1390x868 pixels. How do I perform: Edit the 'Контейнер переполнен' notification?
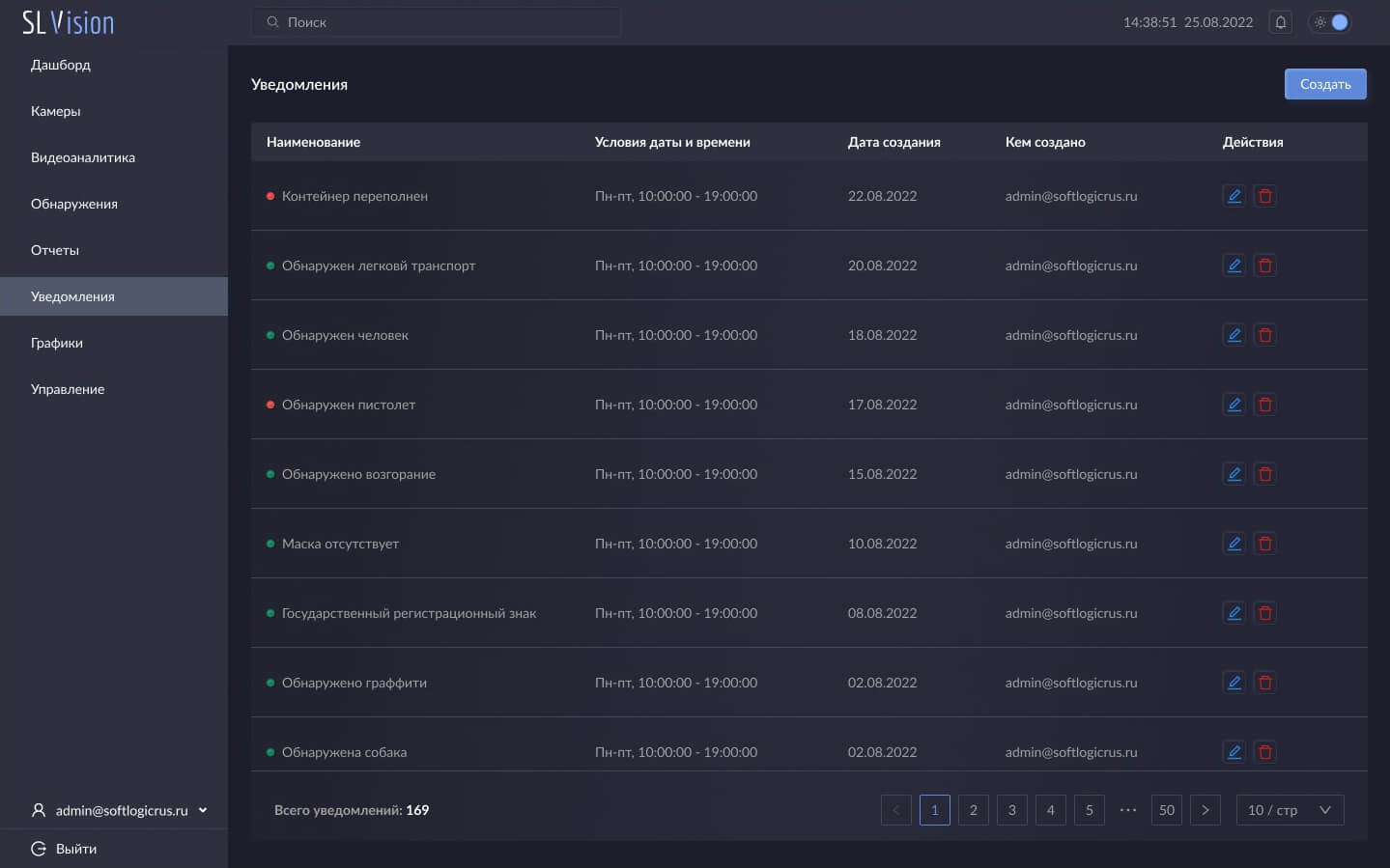[x=1234, y=196]
